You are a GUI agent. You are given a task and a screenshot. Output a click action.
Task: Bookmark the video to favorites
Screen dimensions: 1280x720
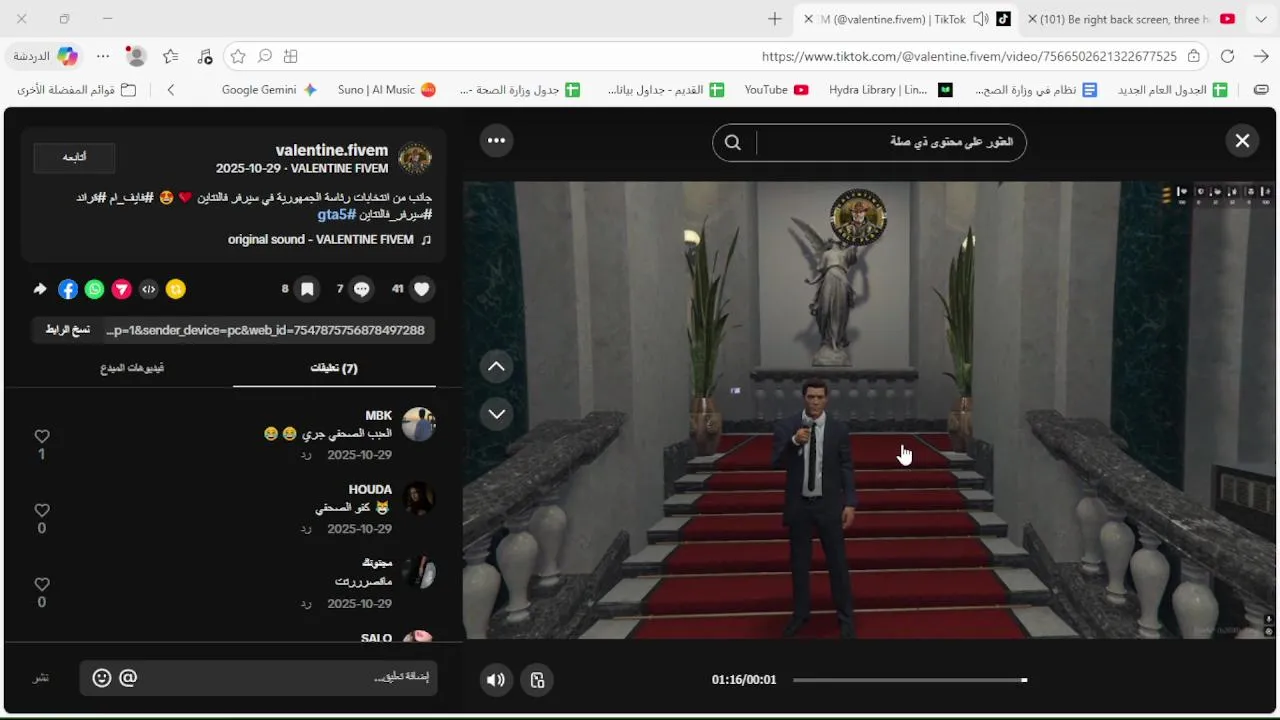pyautogui.click(x=307, y=289)
